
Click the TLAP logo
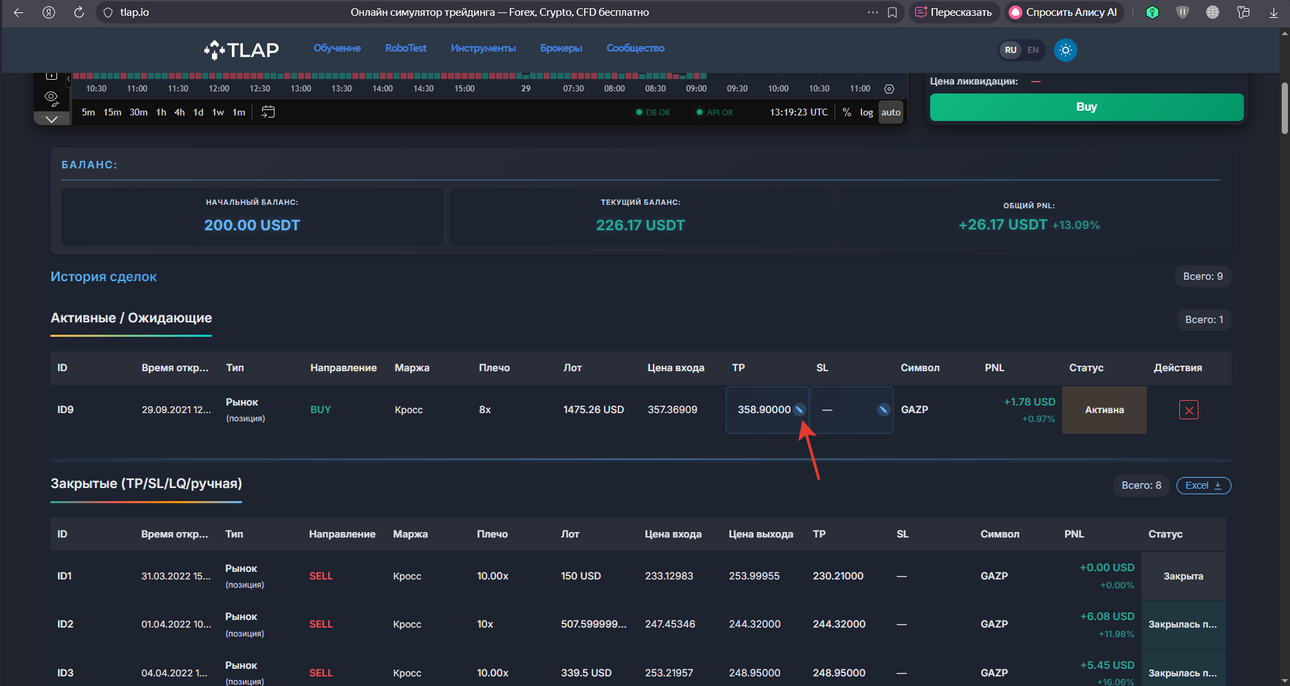pyautogui.click(x=241, y=49)
